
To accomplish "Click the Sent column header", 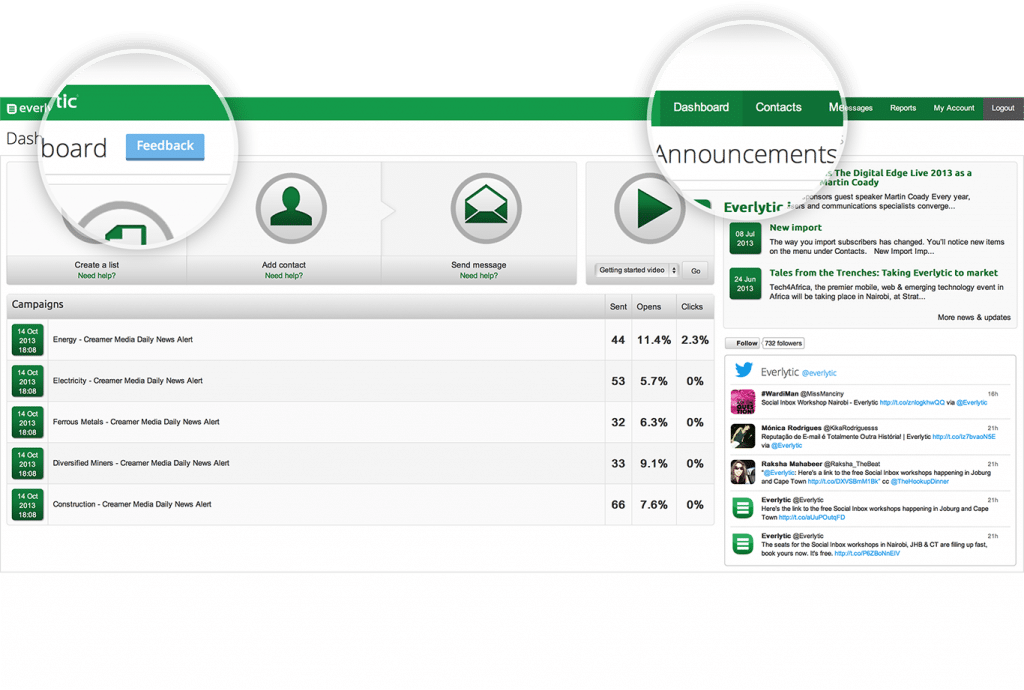I will pos(618,307).
